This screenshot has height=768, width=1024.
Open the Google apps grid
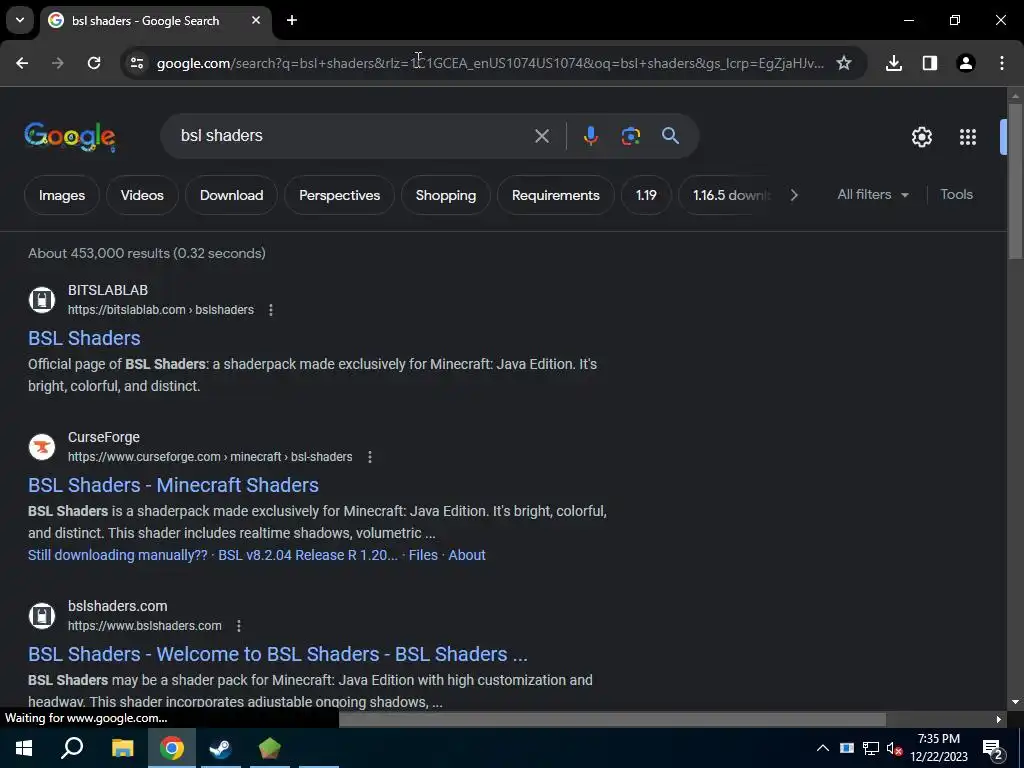pos(968,136)
